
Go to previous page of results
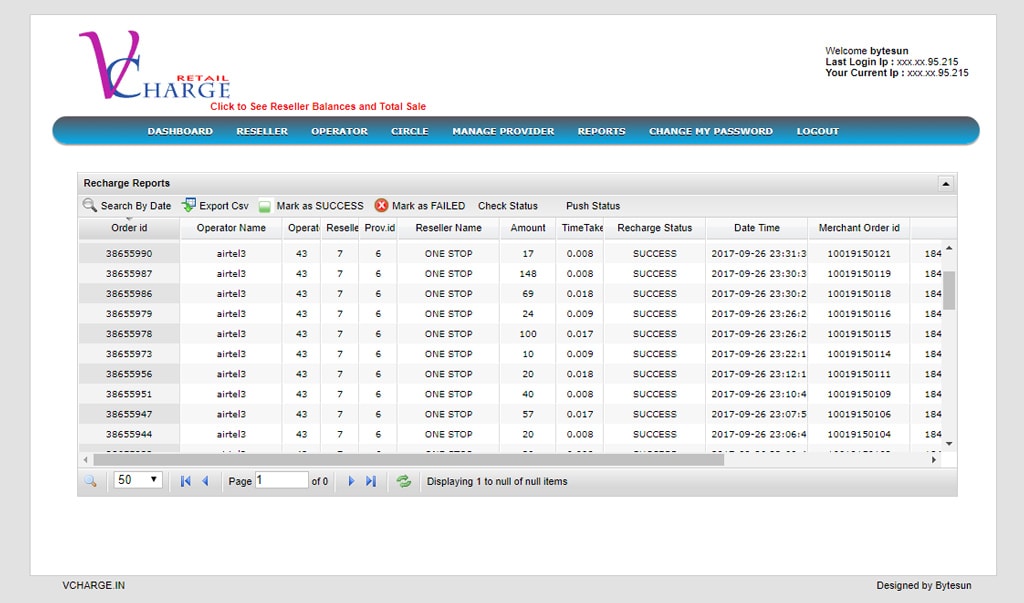click(205, 481)
